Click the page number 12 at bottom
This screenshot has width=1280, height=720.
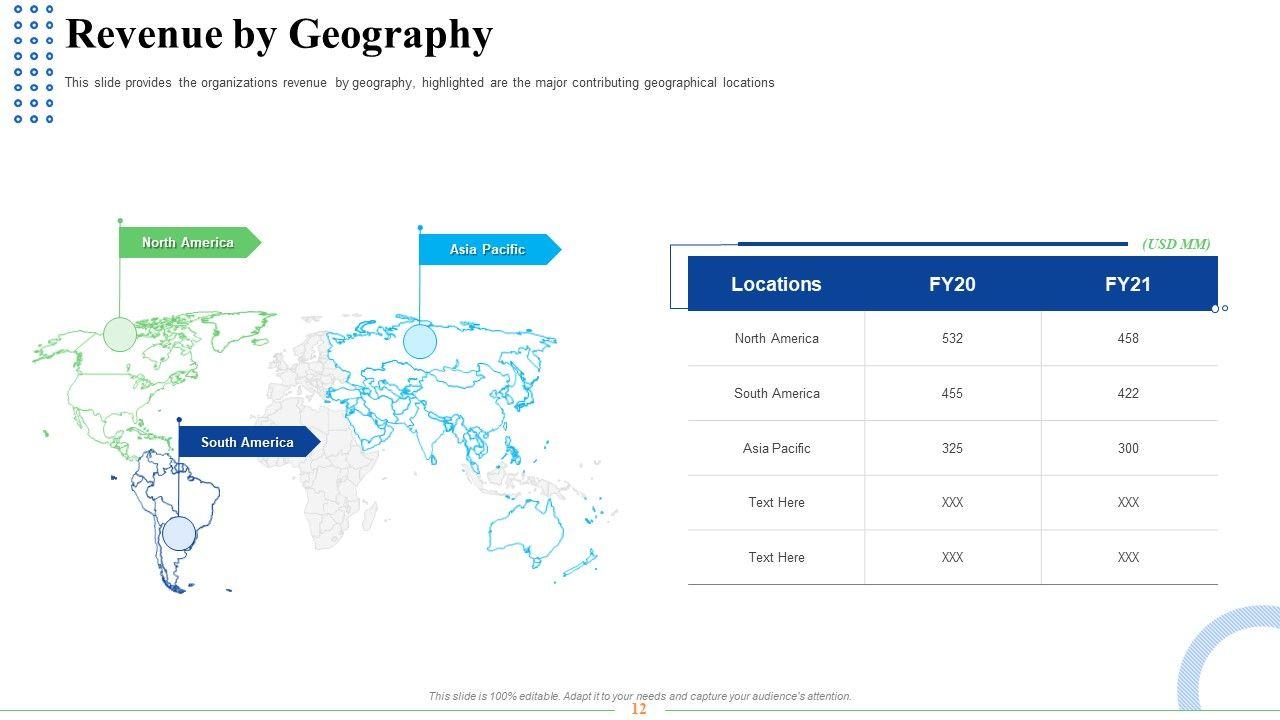click(639, 709)
